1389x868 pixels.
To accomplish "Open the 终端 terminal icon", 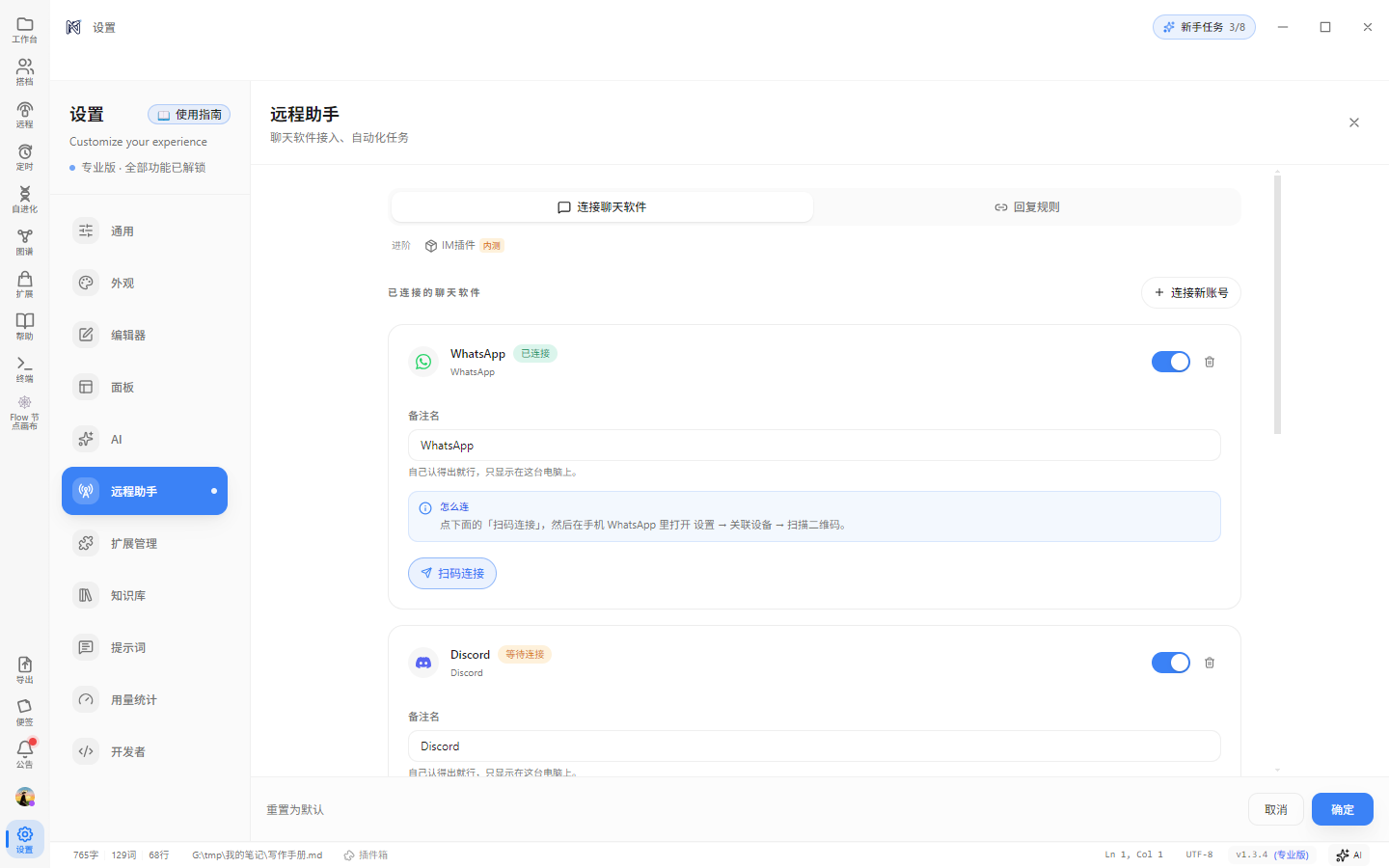I will click(x=25, y=368).
